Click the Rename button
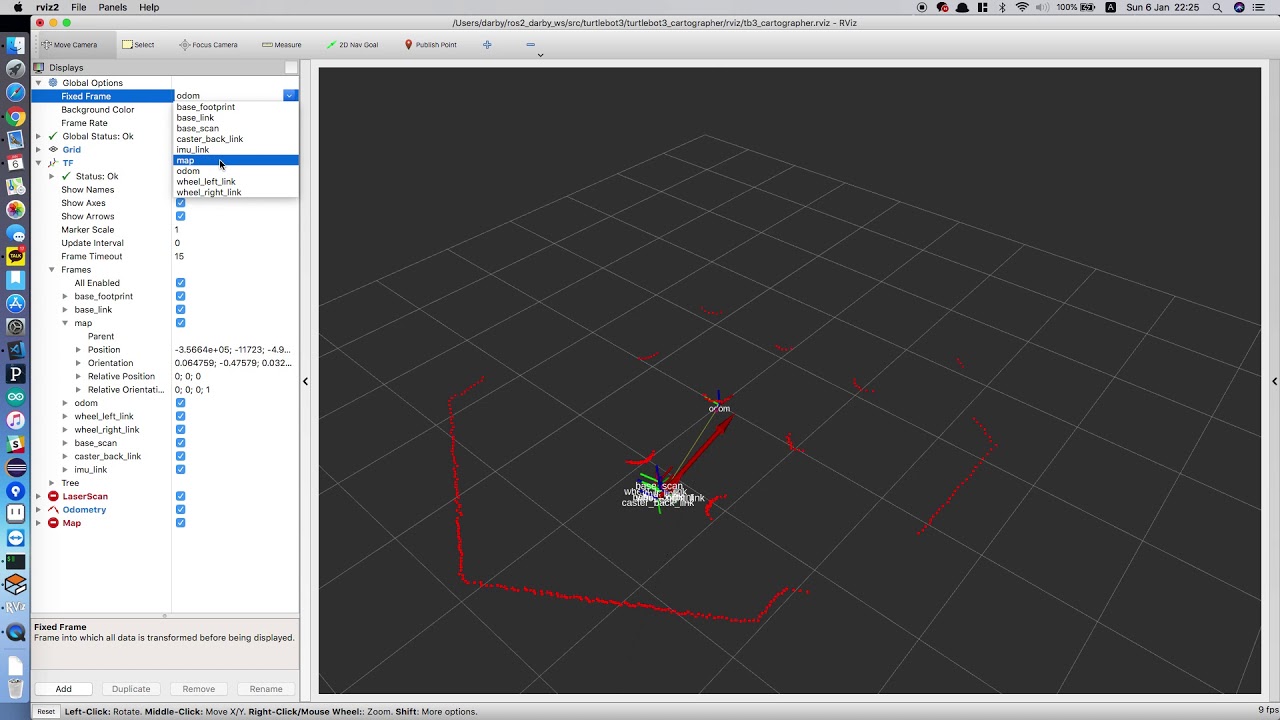Image resolution: width=1280 pixels, height=720 pixels. pos(265,689)
